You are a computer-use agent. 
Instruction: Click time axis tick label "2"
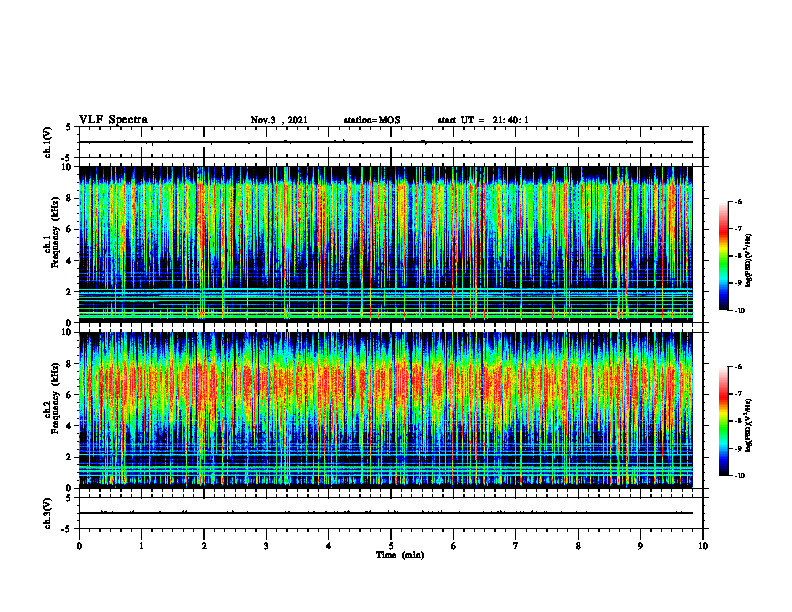pyautogui.click(x=204, y=546)
